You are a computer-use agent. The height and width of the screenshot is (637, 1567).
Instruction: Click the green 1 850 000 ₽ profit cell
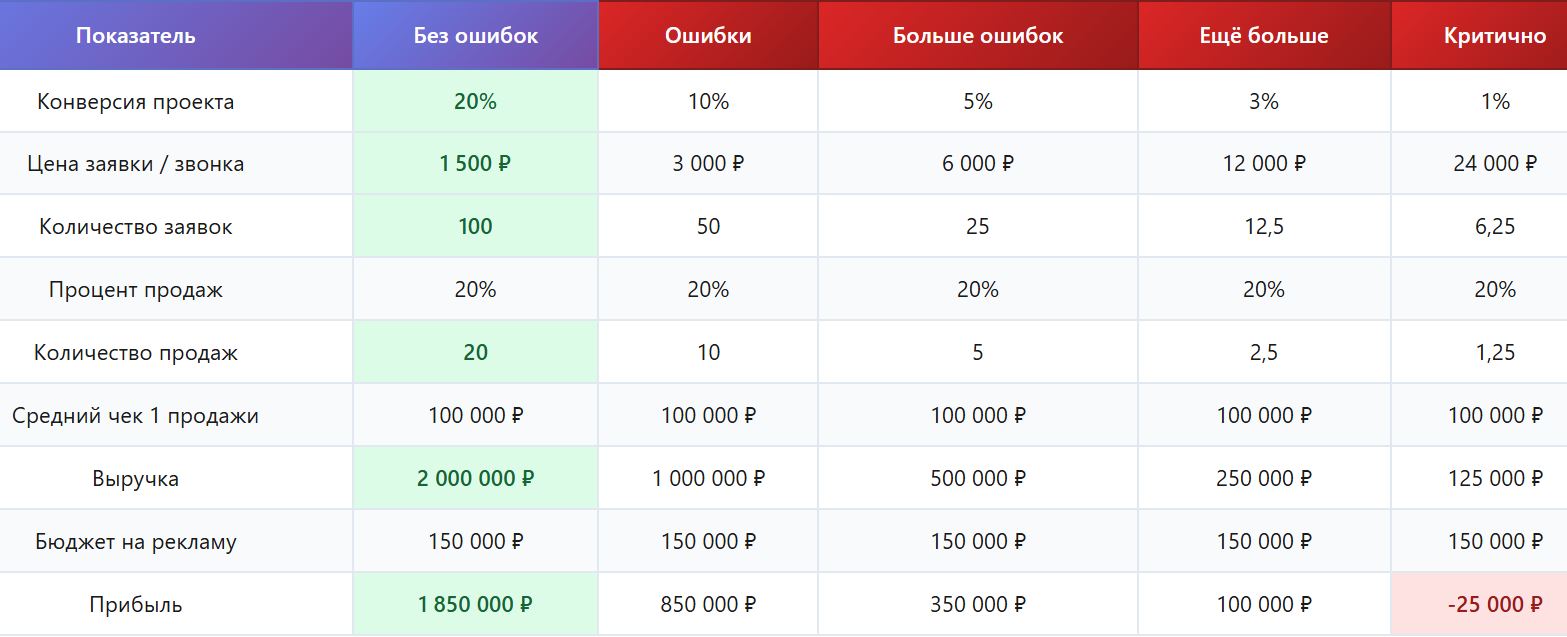476,605
